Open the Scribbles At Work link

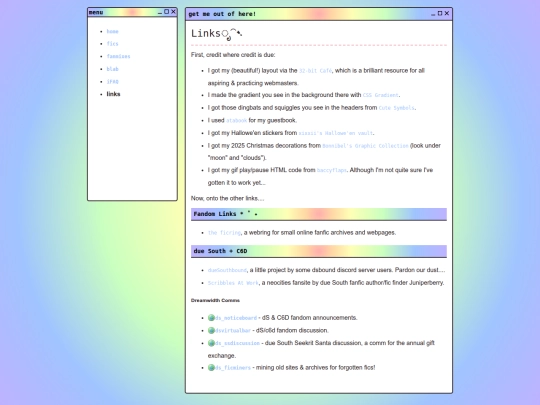point(233,283)
